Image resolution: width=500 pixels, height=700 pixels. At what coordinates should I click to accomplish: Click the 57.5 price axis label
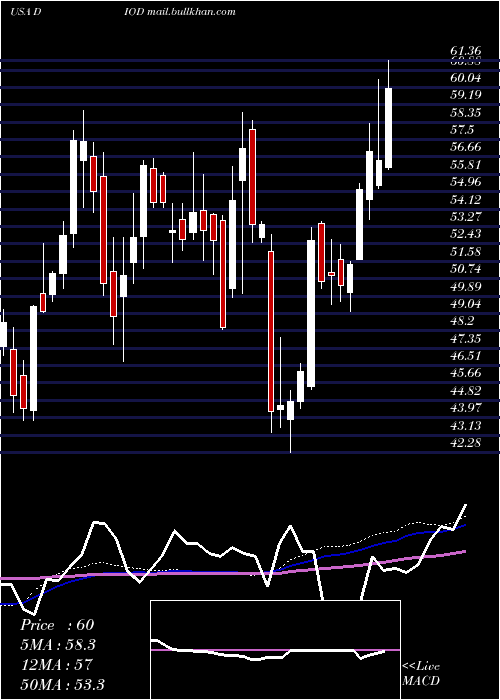[x=462, y=130]
